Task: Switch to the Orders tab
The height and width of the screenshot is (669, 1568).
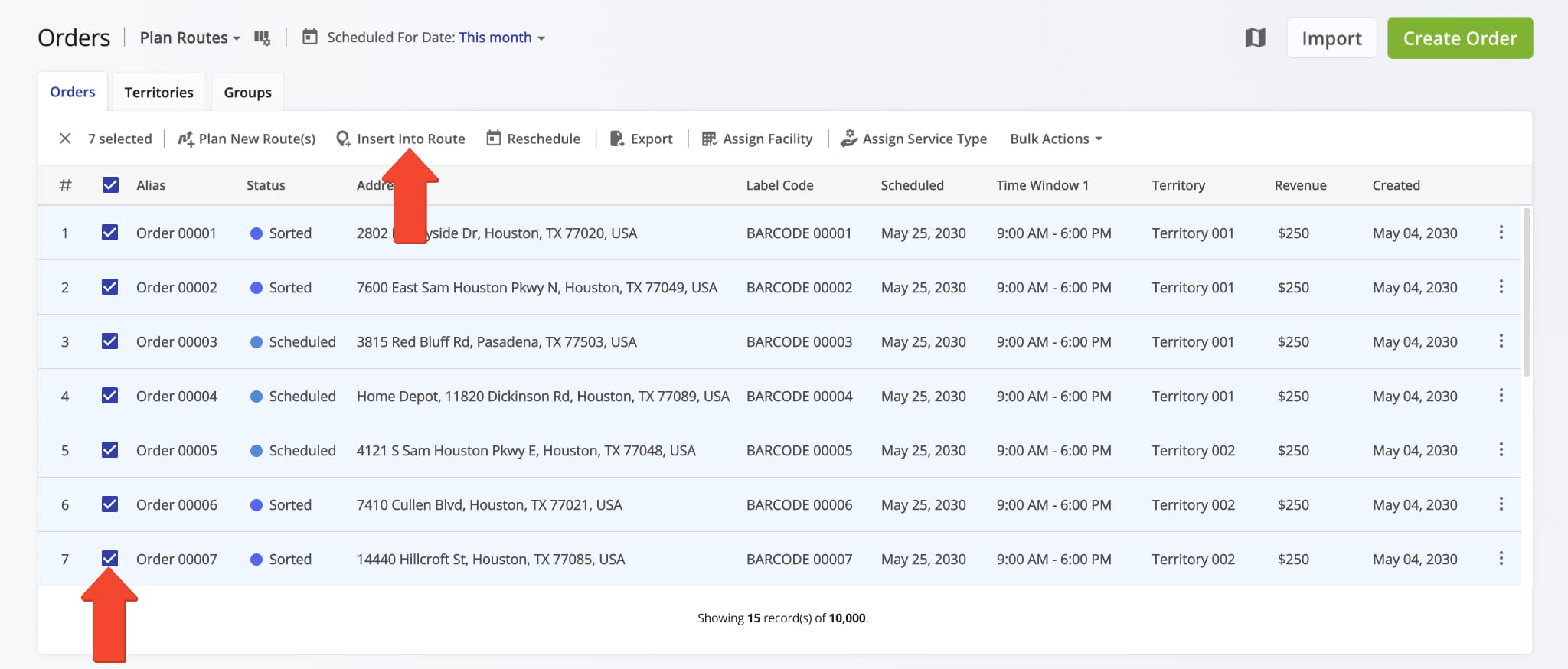Action: [x=73, y=92]
